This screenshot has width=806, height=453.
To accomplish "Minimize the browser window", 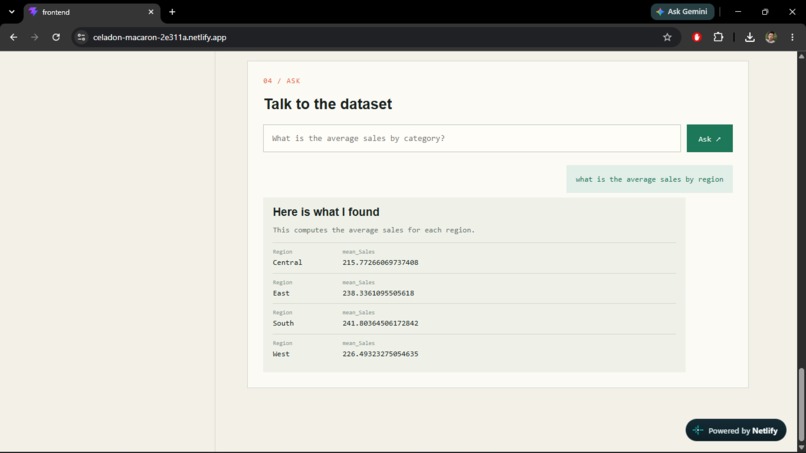I will click(738, 12).
